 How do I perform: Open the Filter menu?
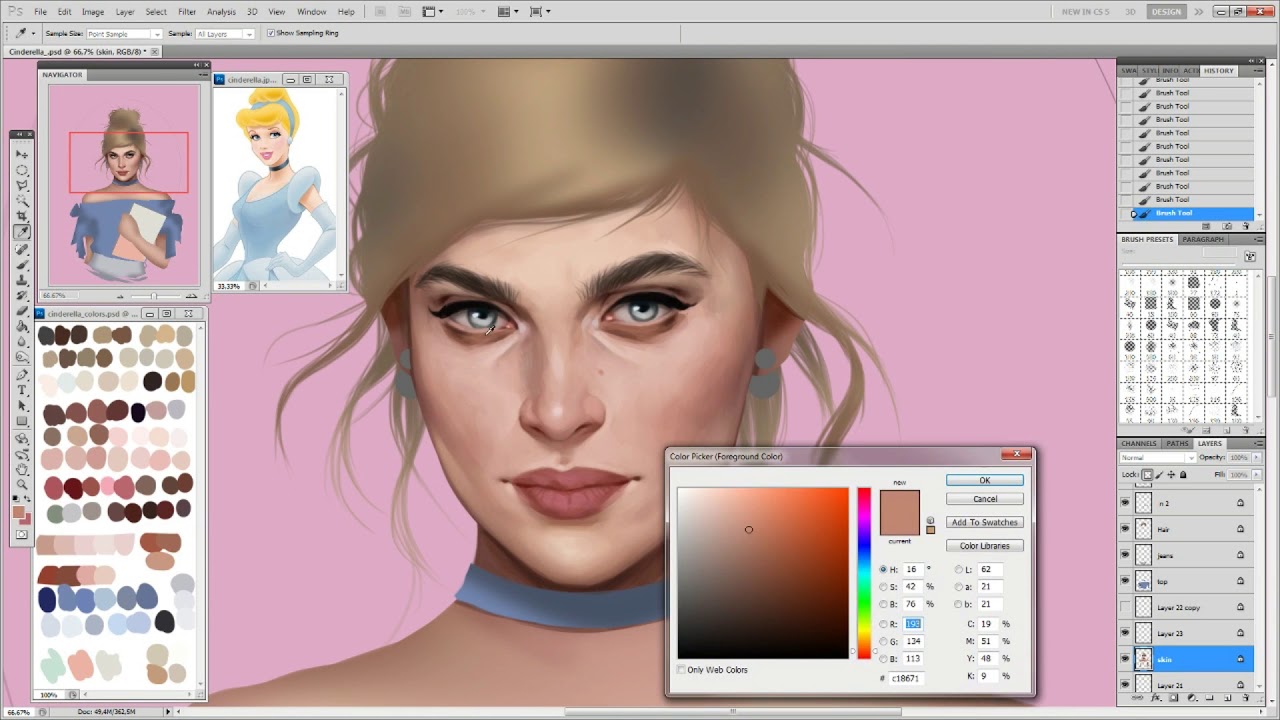pos(187,12)
